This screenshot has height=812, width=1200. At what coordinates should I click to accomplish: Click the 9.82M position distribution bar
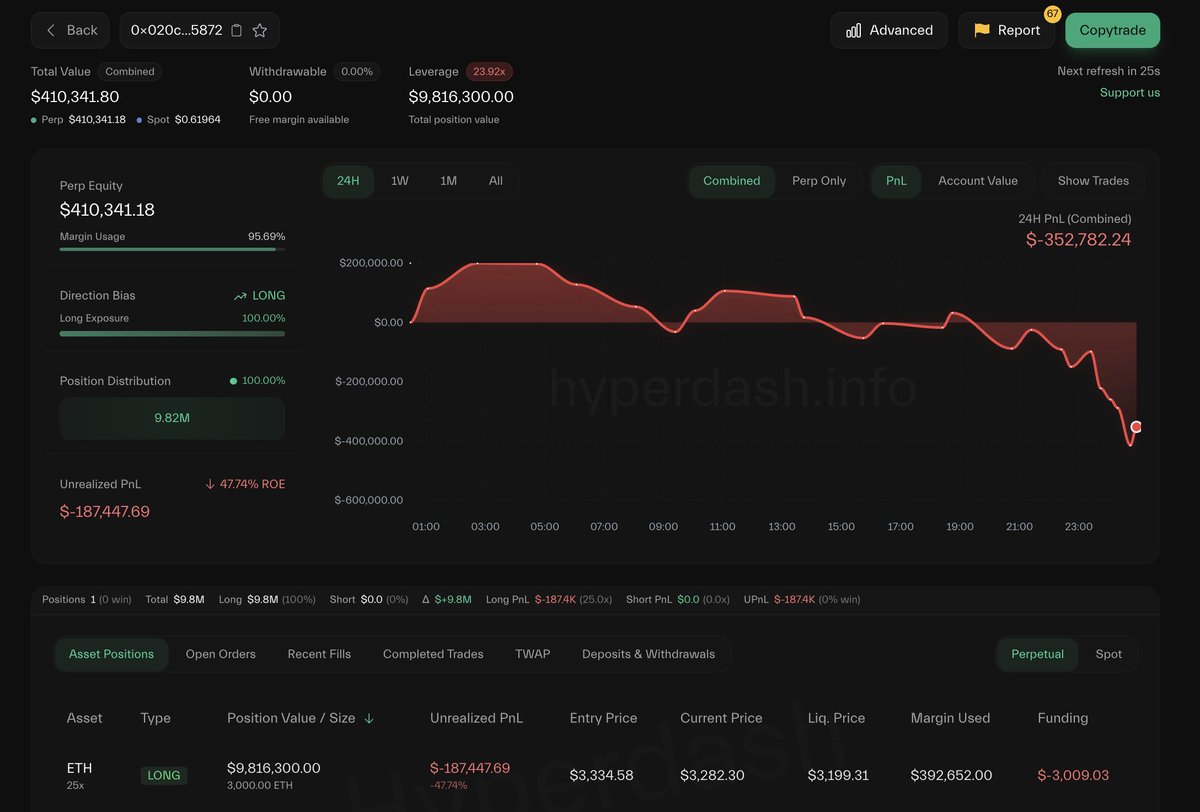[172, 418]
